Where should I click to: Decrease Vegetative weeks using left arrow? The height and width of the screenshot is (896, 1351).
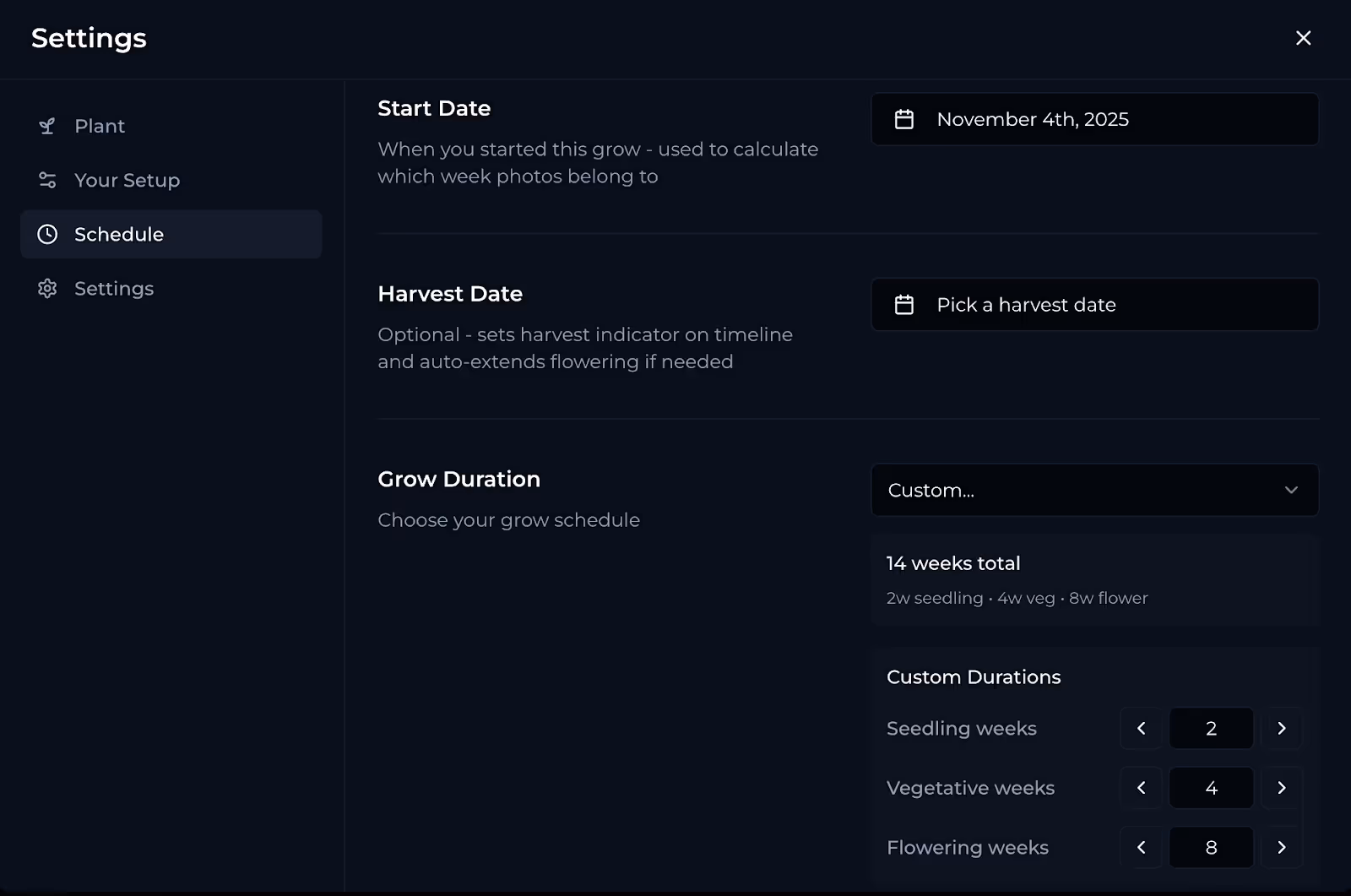coord(1141,787)
